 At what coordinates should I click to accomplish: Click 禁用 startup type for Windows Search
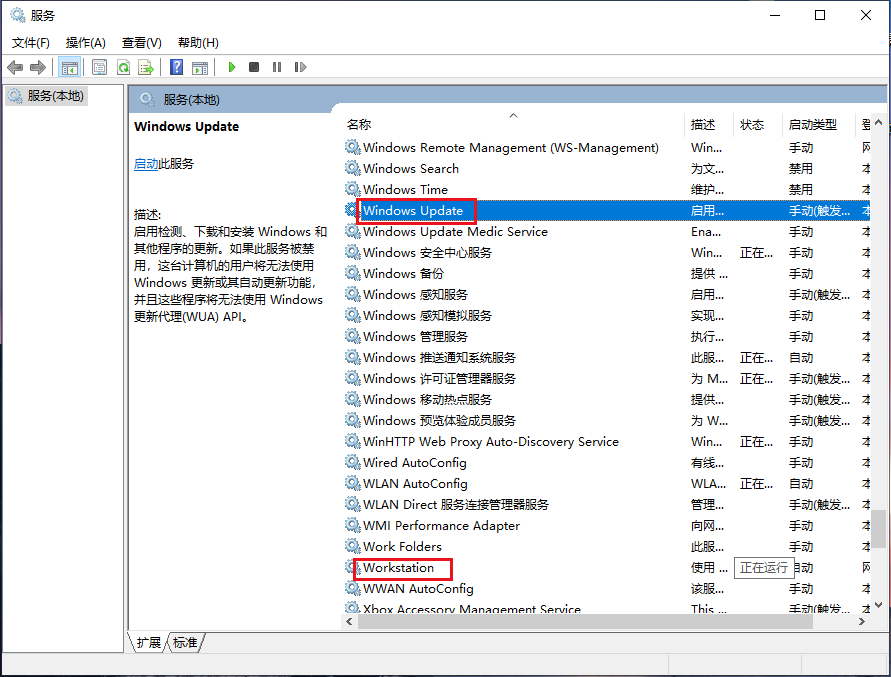(x=801, y=169)
